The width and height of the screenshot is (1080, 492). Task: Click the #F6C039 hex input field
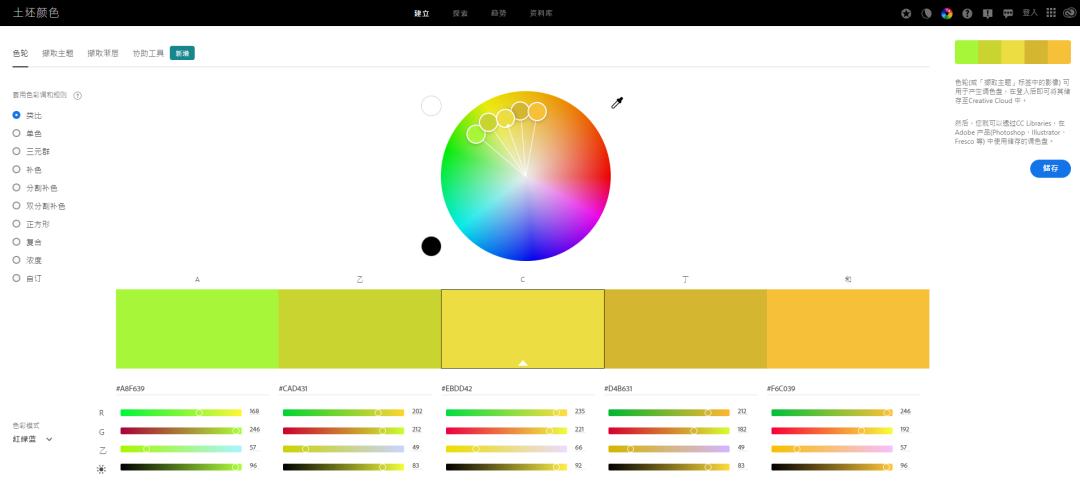coord(844,389)
